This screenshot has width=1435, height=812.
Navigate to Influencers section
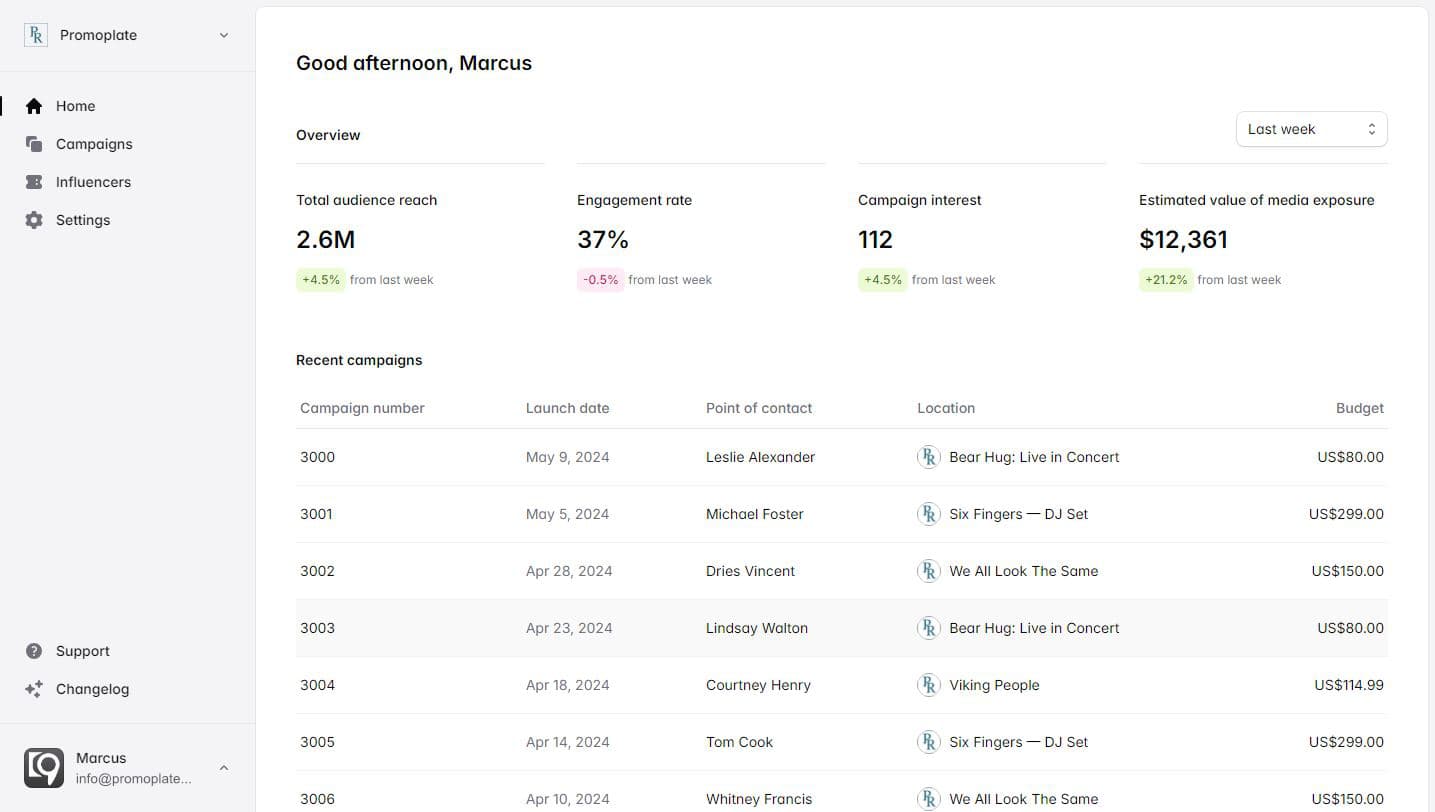(93, 182)
